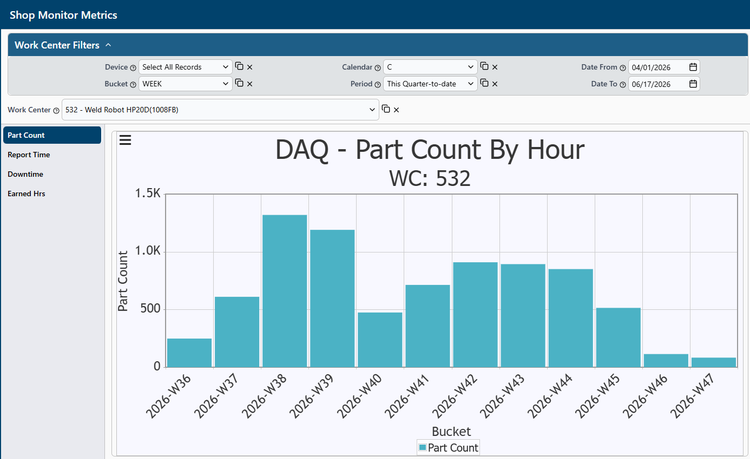Clear the Bucket filter with its x
750x459 pixels.
point(250,84)
